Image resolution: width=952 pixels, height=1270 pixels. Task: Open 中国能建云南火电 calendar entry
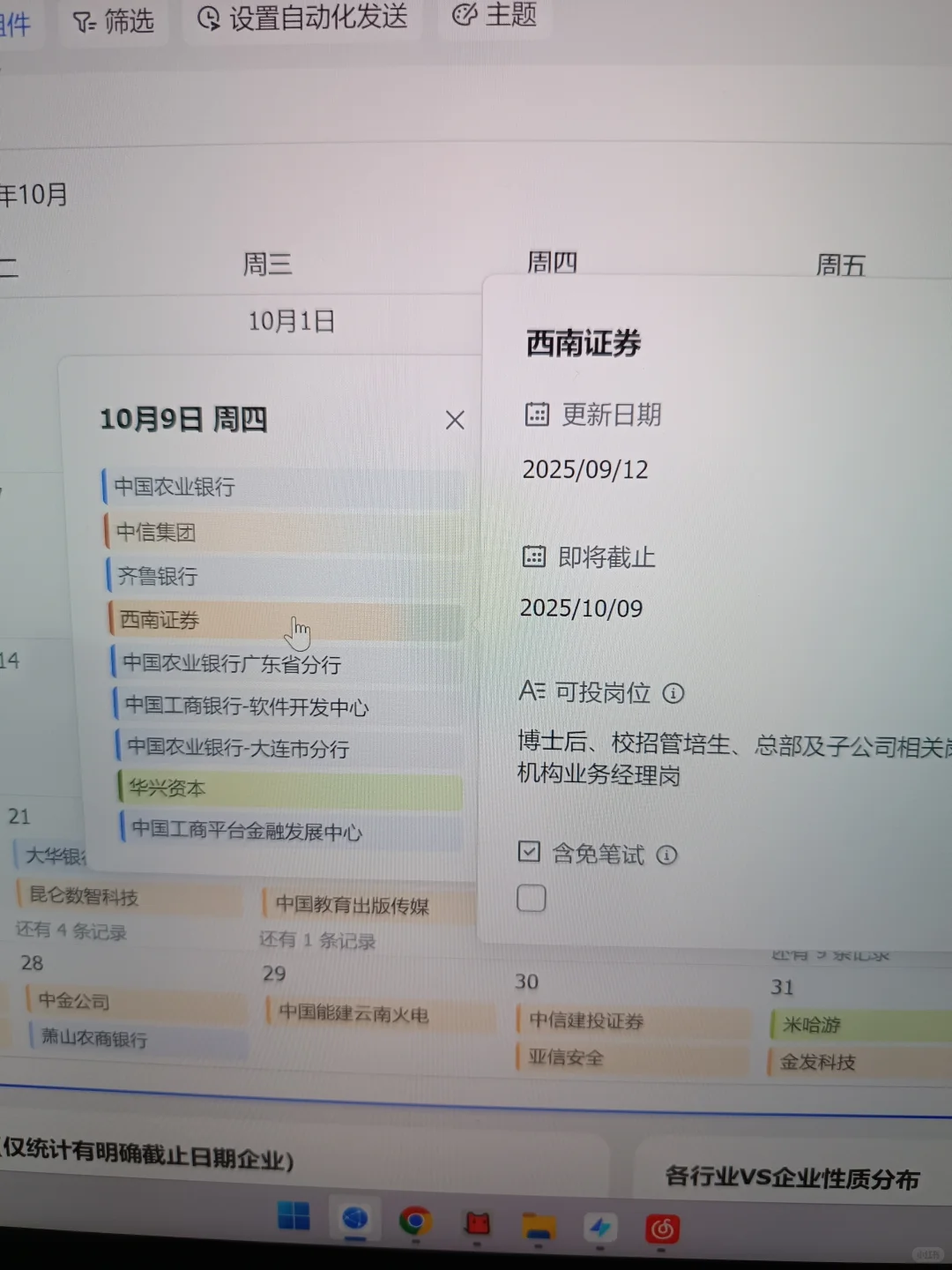[x=381, y=1013]
